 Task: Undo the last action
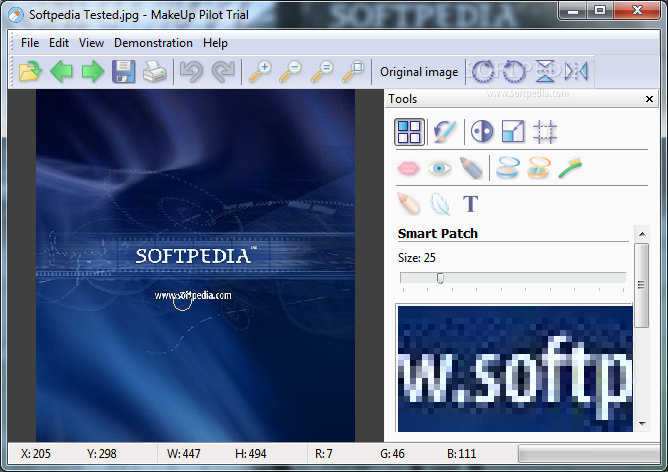[191, 71]
